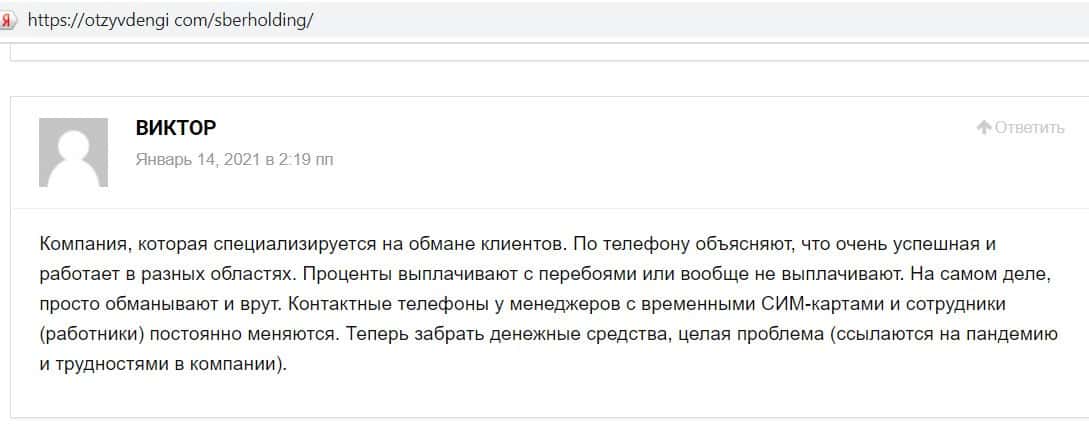
Task: Click the https:// part of the URL
Action: tap(56, 19)
